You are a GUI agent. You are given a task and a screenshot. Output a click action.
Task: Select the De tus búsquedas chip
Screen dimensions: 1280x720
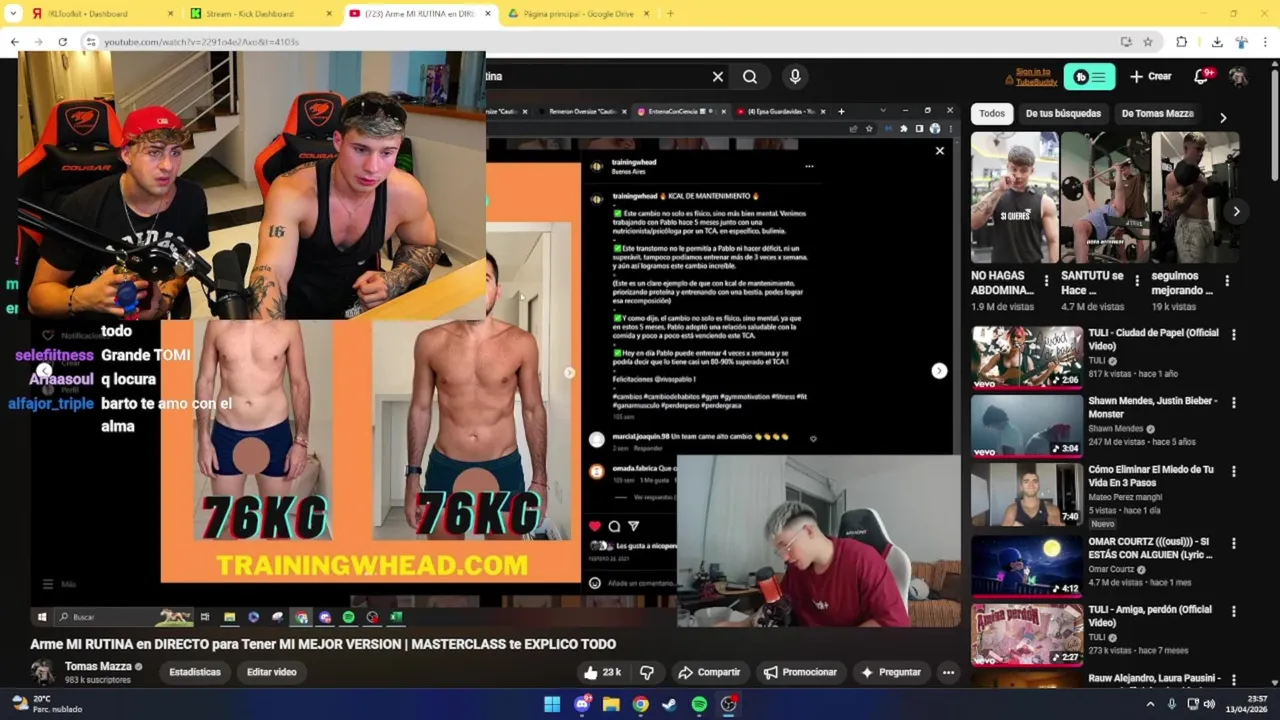(1063, 114)
